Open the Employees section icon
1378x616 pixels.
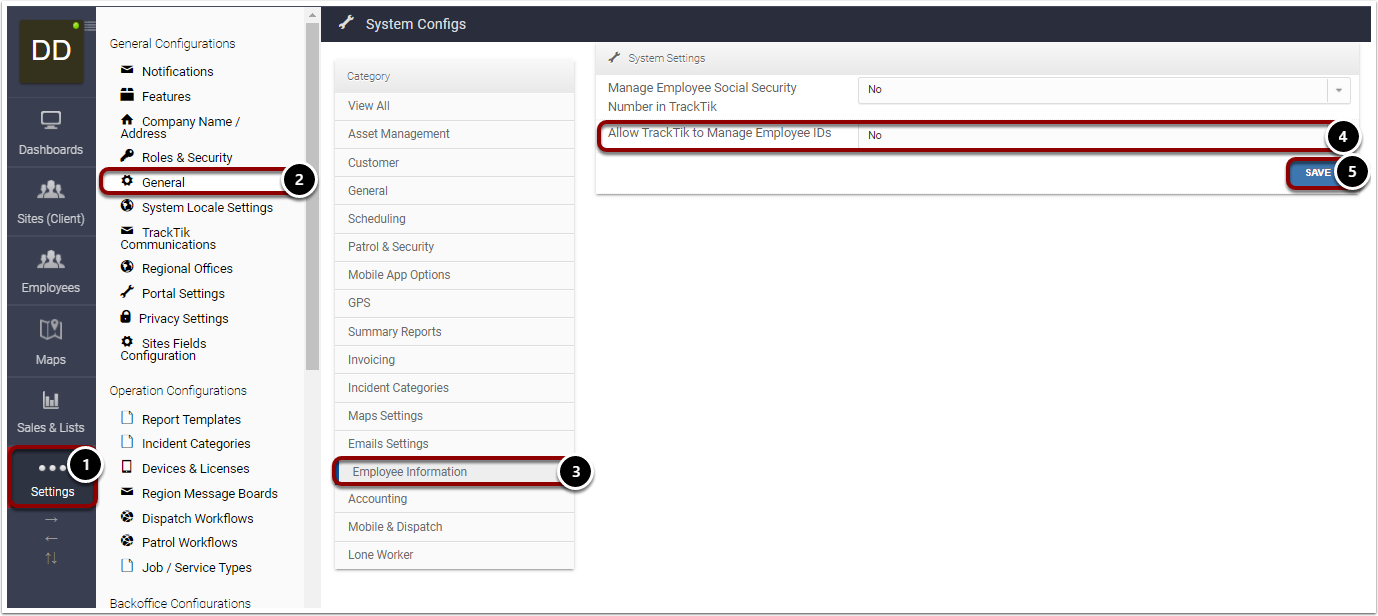click(51, 259)
